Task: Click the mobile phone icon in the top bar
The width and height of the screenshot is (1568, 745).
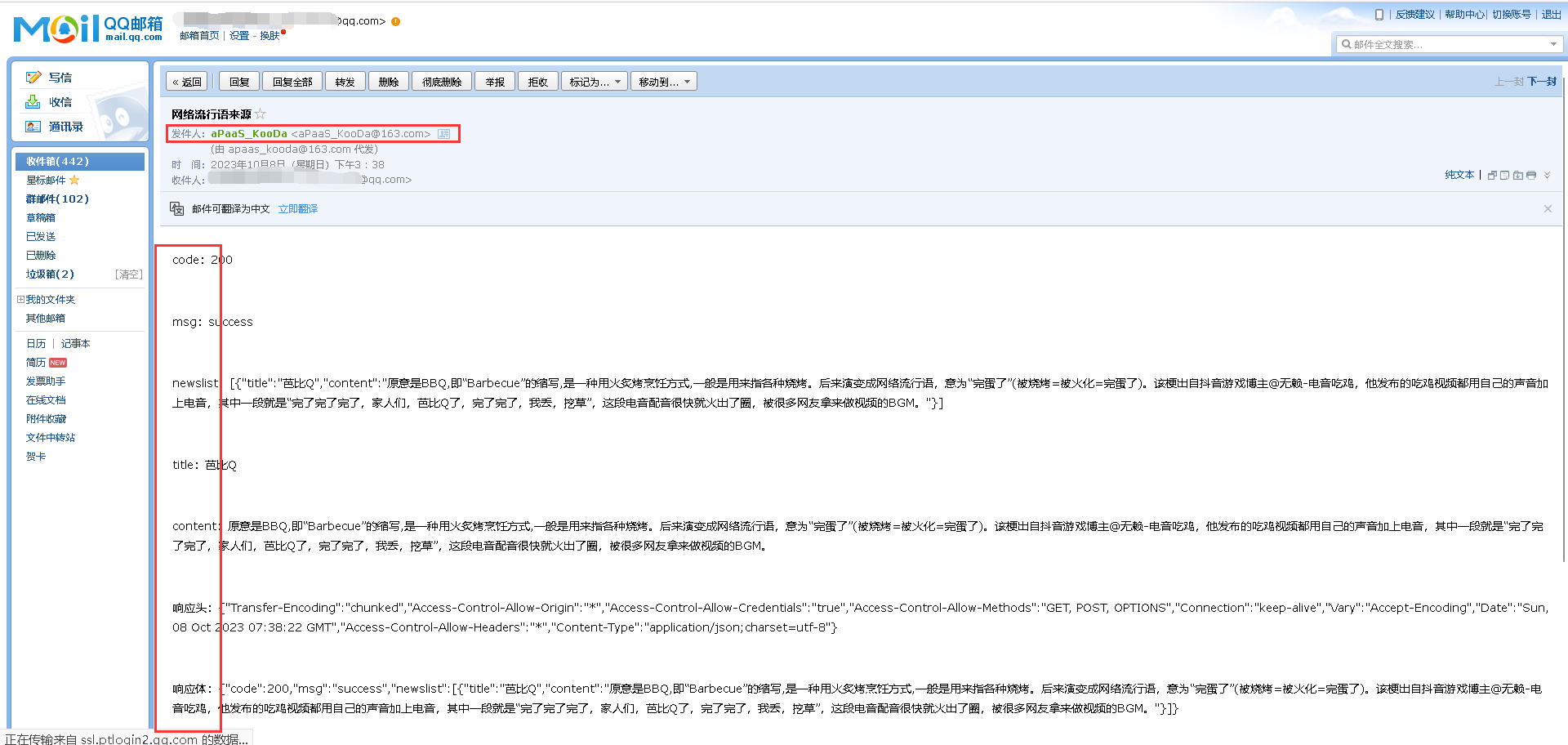Action: [x=1379, y=14]
